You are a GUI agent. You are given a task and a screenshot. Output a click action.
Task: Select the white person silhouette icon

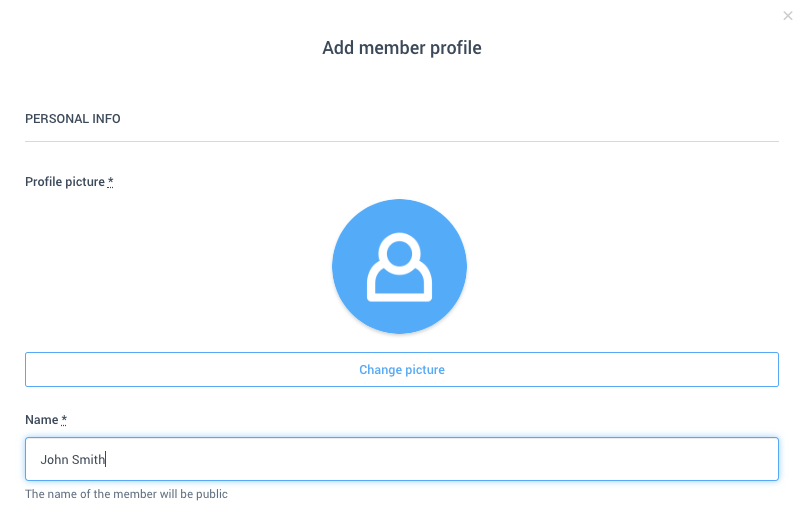click(x=399, y=267)
